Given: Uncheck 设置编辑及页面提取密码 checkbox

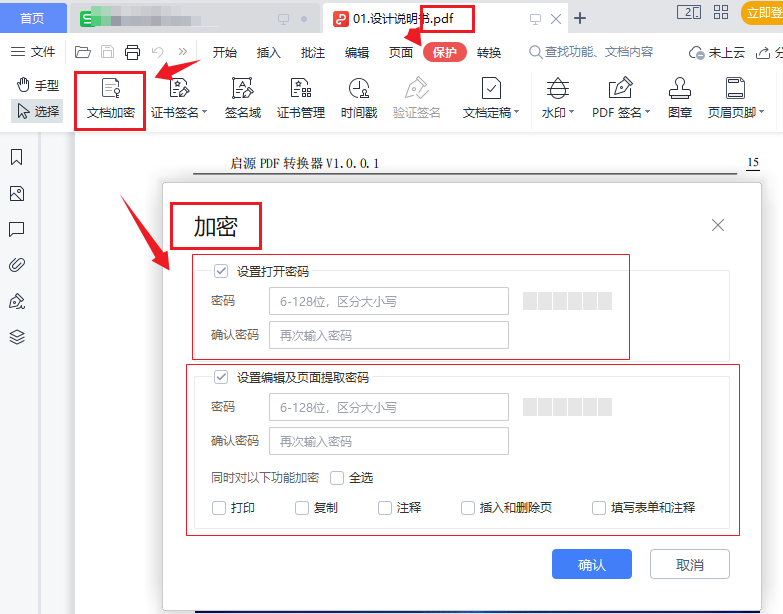Looking at the screenshot, I should point(221,377).
